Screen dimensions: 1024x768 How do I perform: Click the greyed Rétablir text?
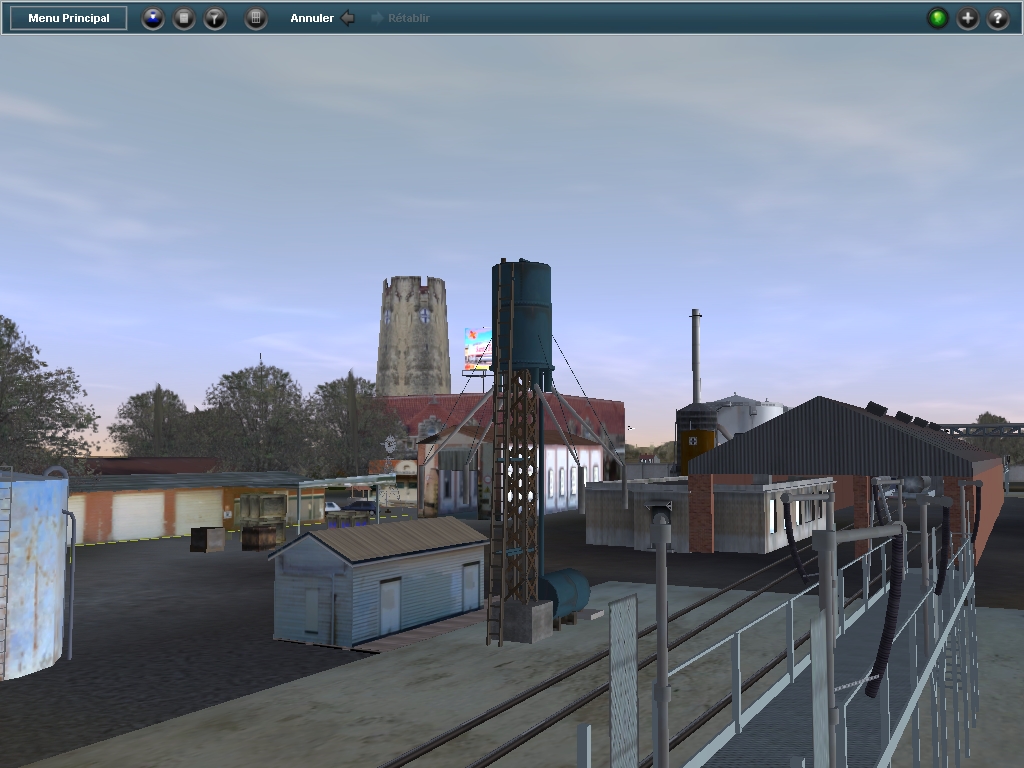pos(409,18)
